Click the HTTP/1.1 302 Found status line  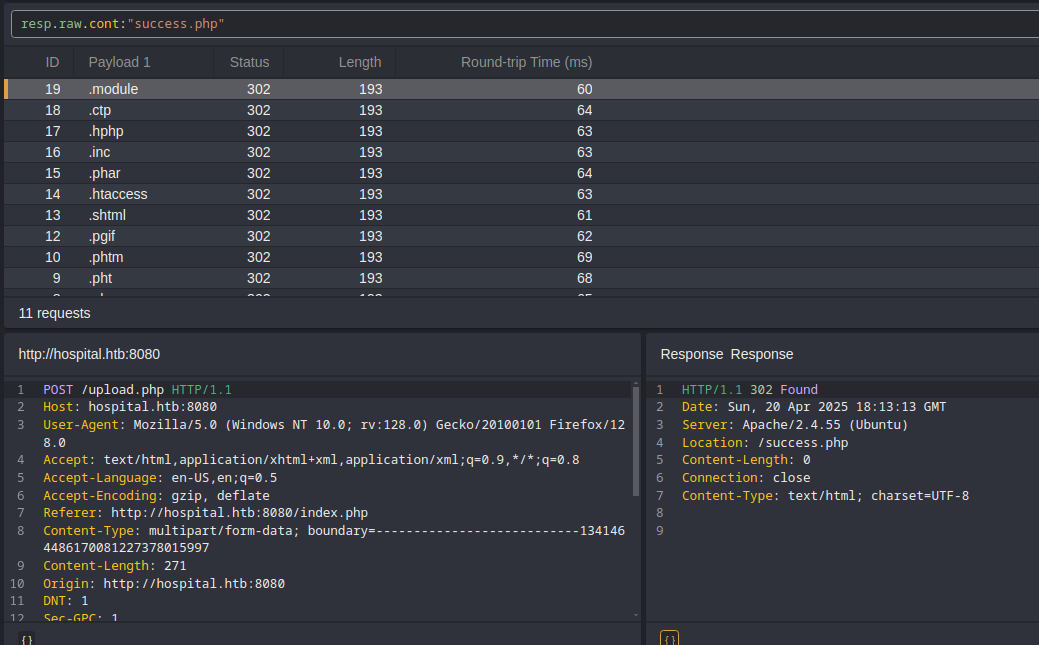click(750, 390)
